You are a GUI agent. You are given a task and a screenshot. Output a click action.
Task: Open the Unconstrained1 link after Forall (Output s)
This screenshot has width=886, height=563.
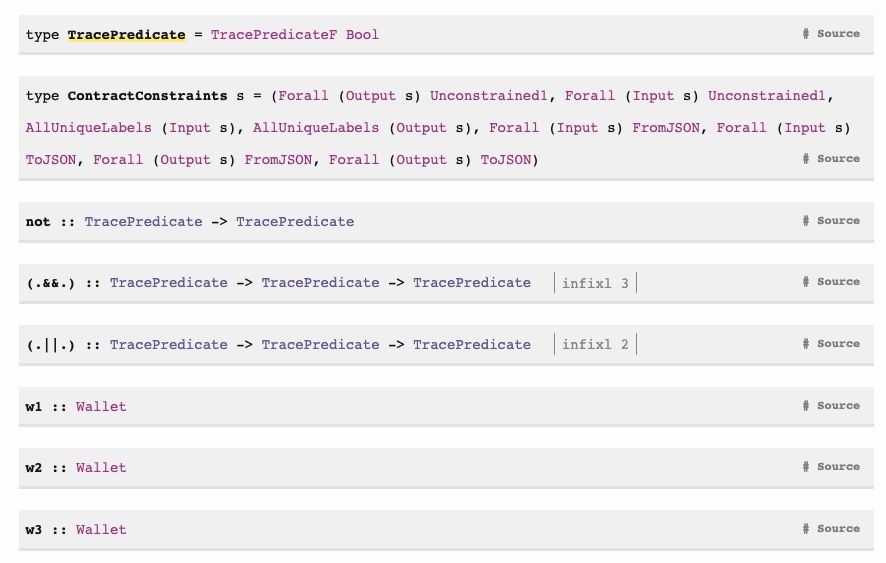(488, 96)
